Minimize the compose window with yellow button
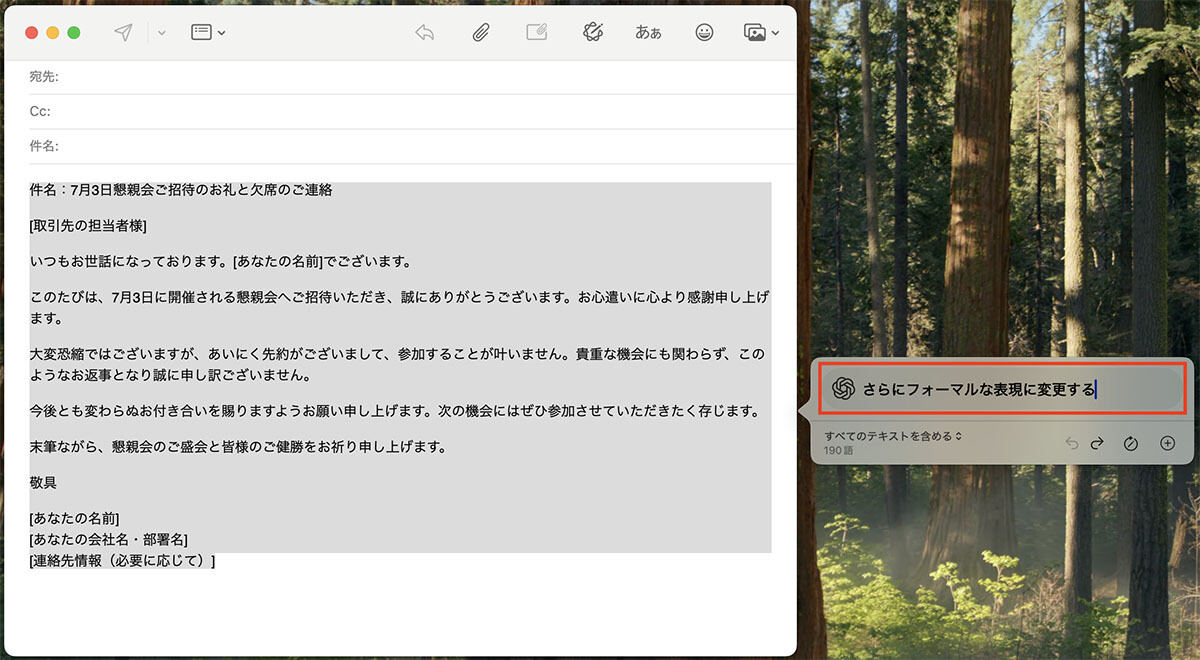Viewport: 1200px width, 660px height. [53, 33]
